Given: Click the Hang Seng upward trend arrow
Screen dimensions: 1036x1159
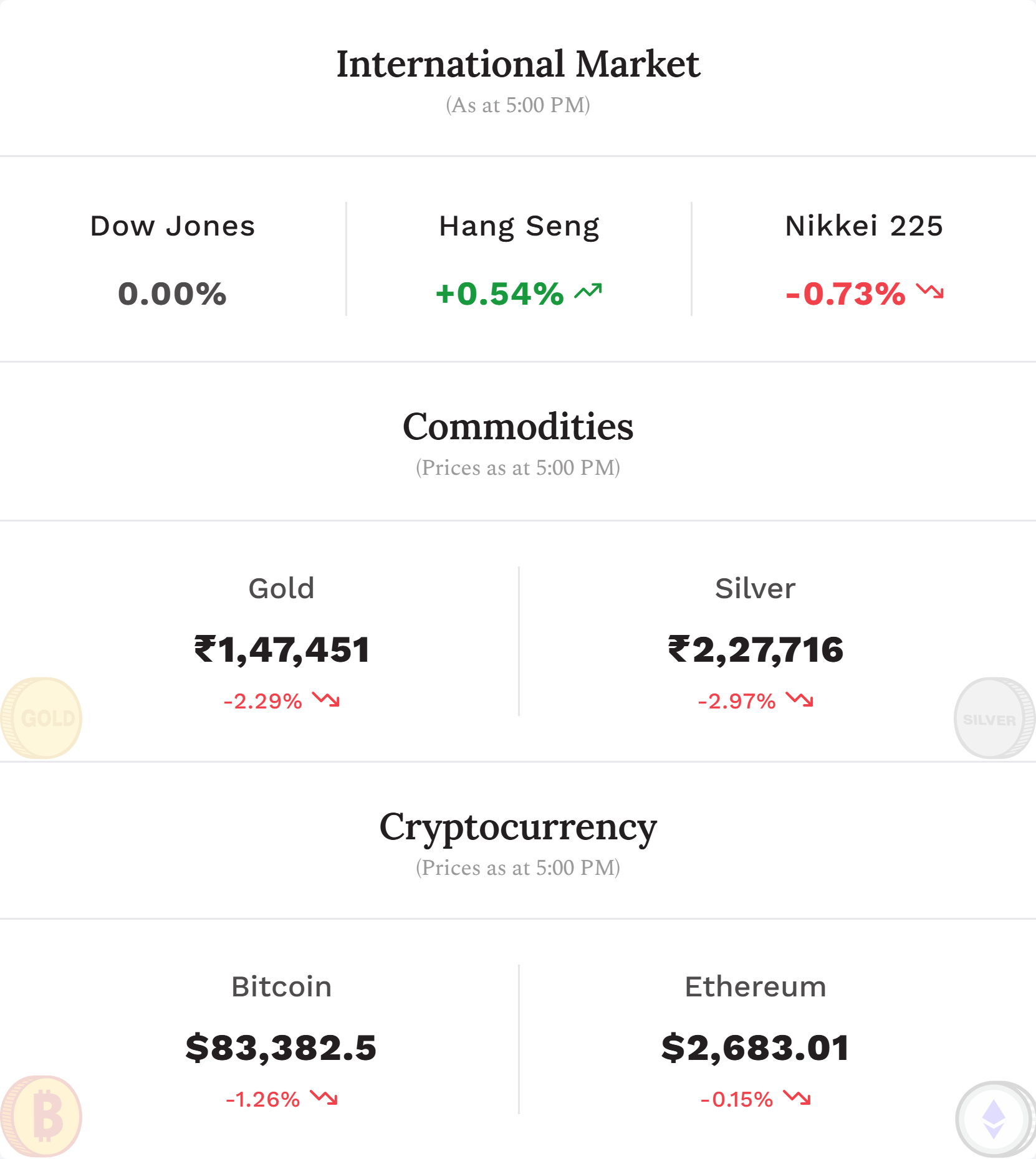Looking at the screenshot, I should [588, 291].
